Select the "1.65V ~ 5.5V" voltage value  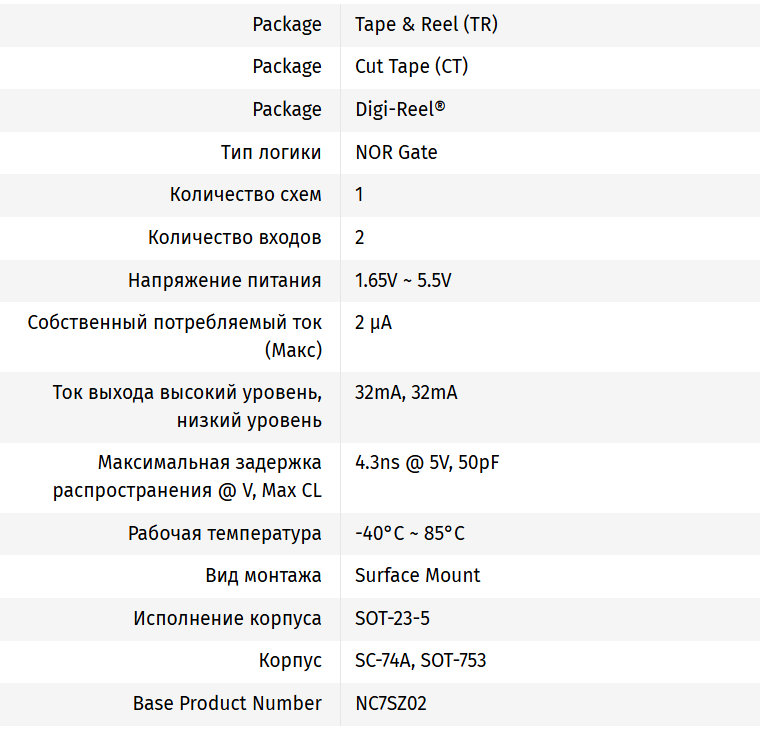pyautogui.click(x=403, y=280)
